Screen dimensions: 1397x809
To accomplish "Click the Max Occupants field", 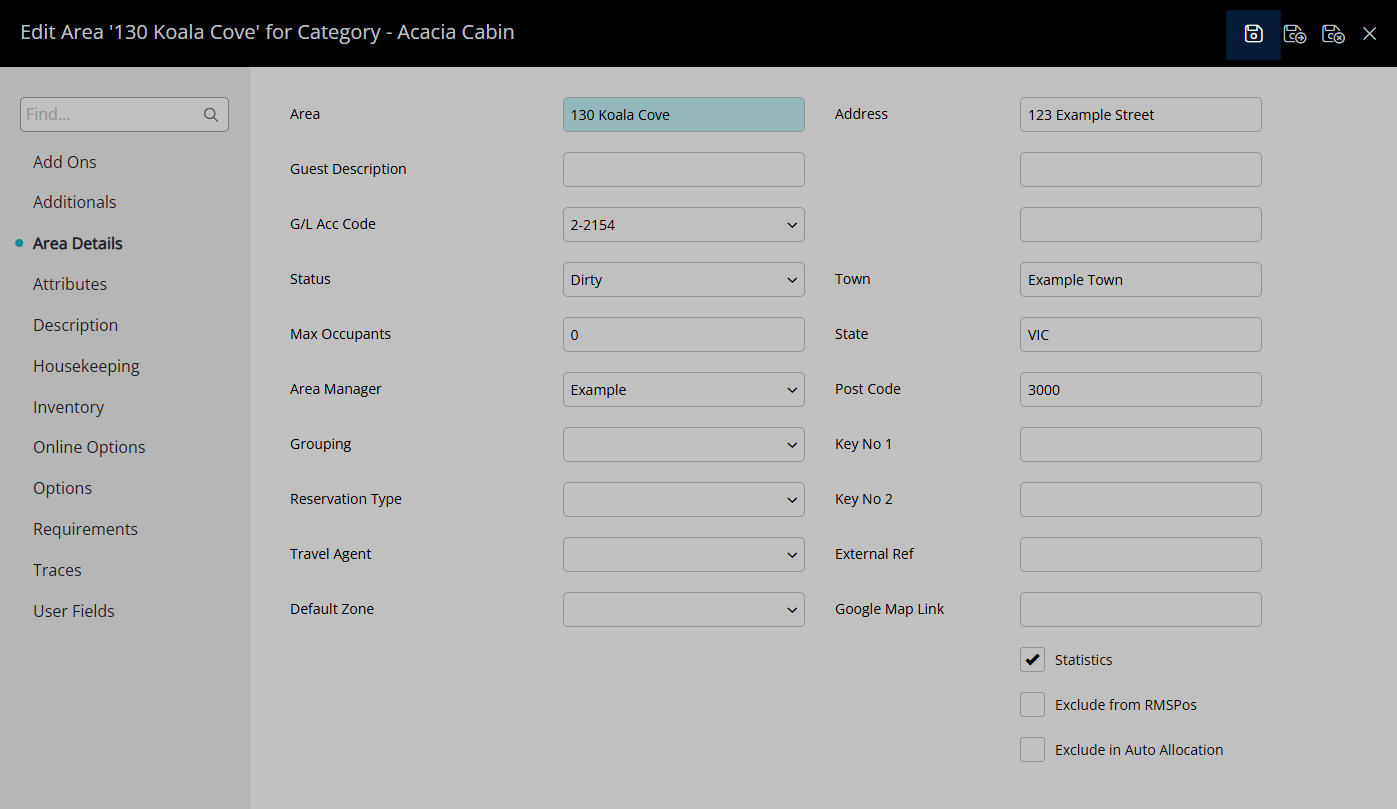I will [684, 335].
